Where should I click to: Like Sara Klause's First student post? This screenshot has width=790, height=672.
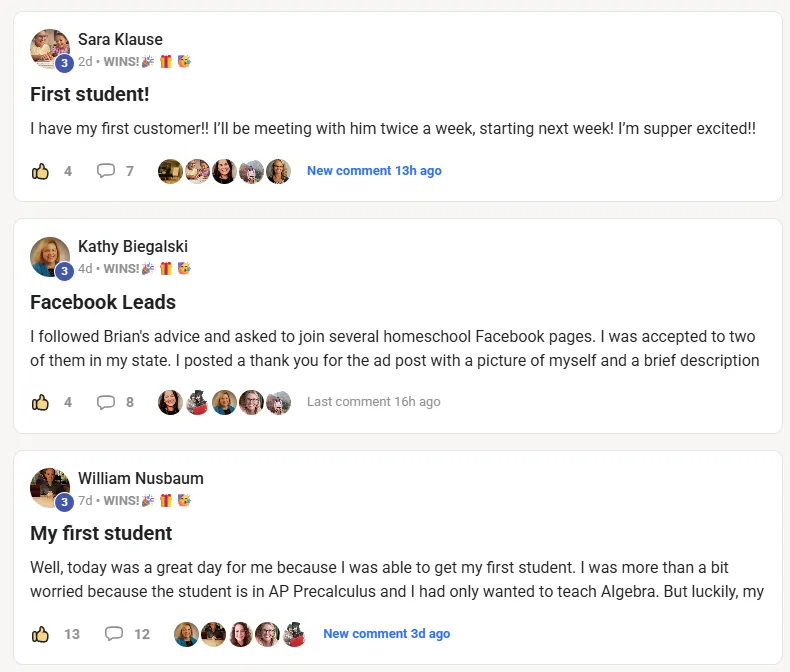click(x=41, y=171)
